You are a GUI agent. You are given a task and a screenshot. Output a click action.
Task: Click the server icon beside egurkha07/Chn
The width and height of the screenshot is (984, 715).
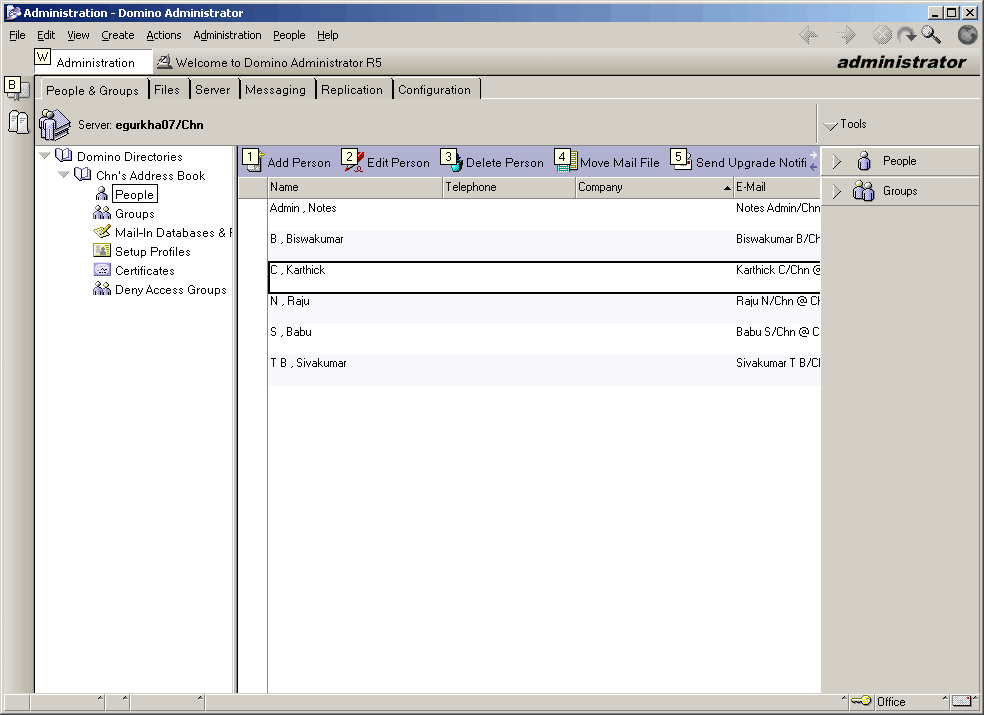coord(55,124)
